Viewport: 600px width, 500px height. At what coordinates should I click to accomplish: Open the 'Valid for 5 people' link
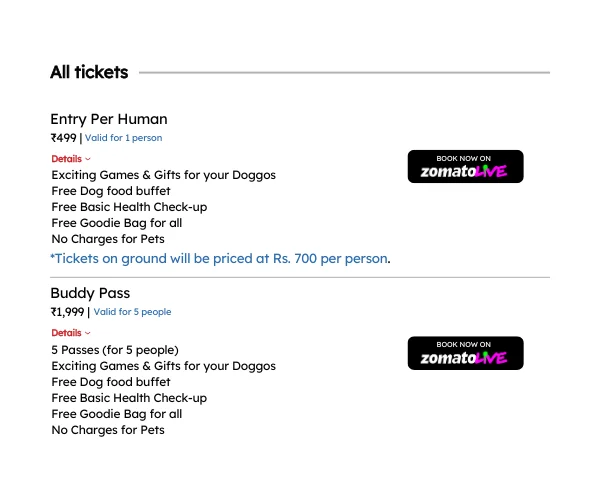(132, 312)
